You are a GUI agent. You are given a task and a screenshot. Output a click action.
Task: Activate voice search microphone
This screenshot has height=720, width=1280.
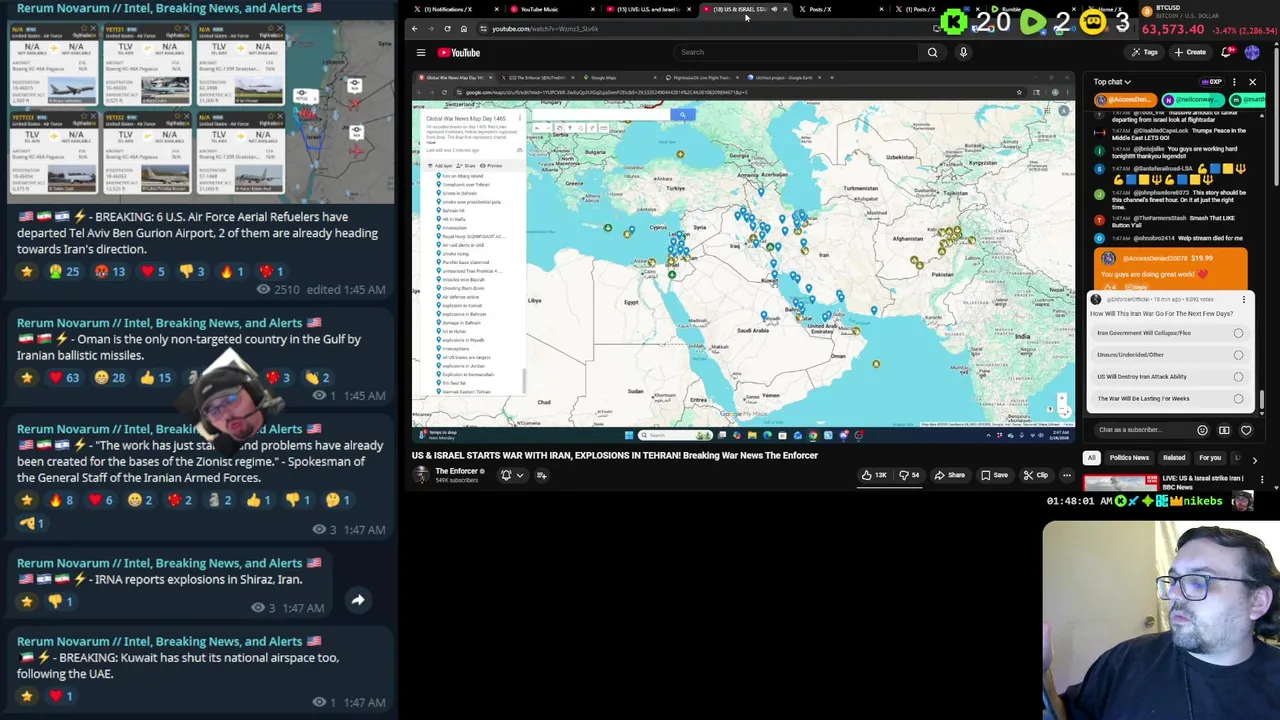[x=963, y=52]
